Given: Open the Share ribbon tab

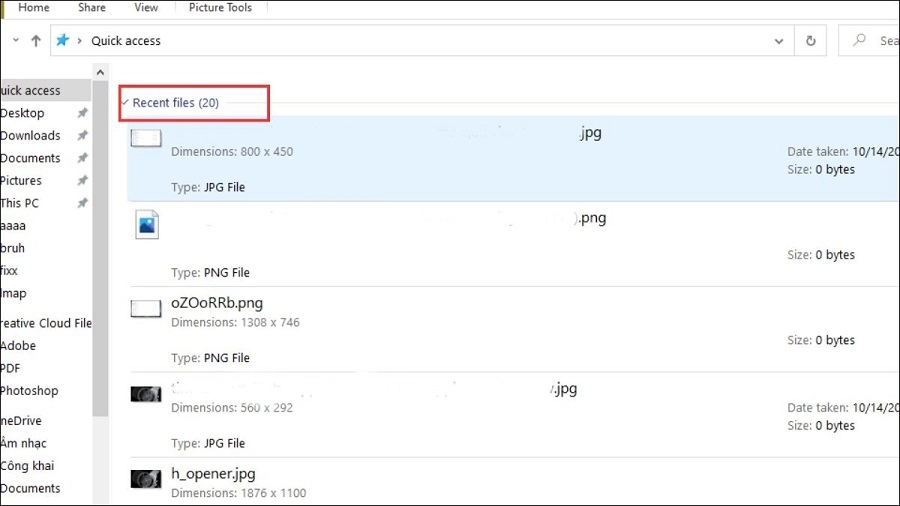Looking at the screenshot, I should pyautogui.click(x=92, y=7).
